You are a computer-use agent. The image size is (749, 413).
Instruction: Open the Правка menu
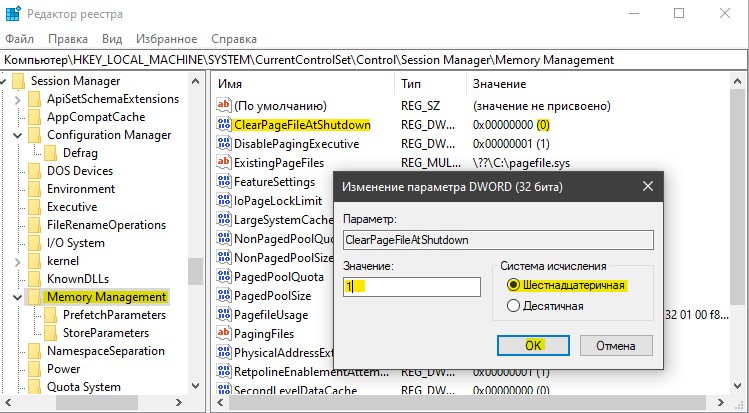click(68, 39)
